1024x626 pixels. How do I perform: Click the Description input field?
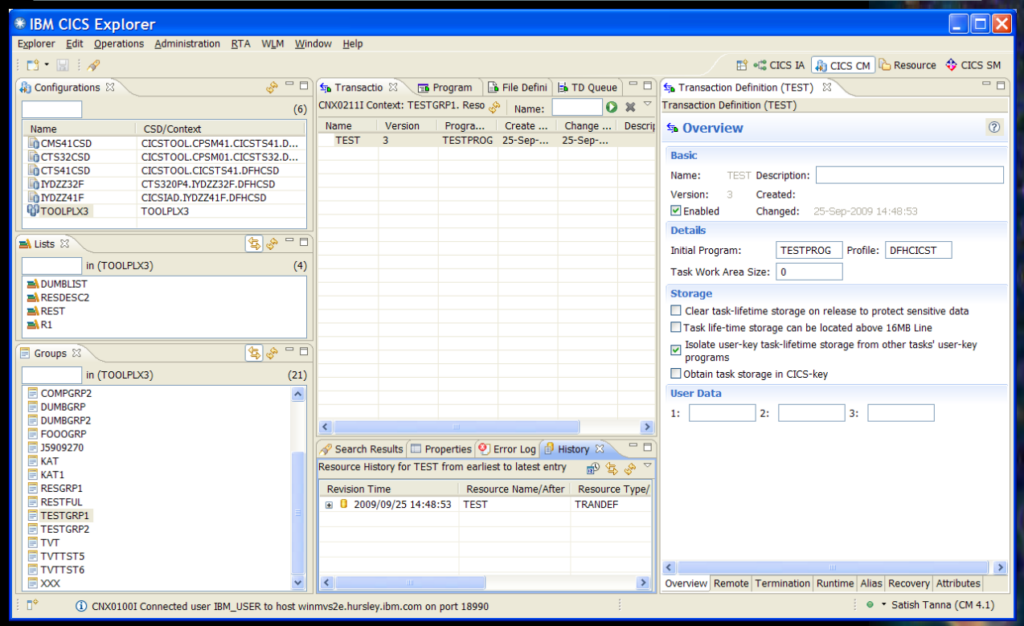click(x=909, y=175)
